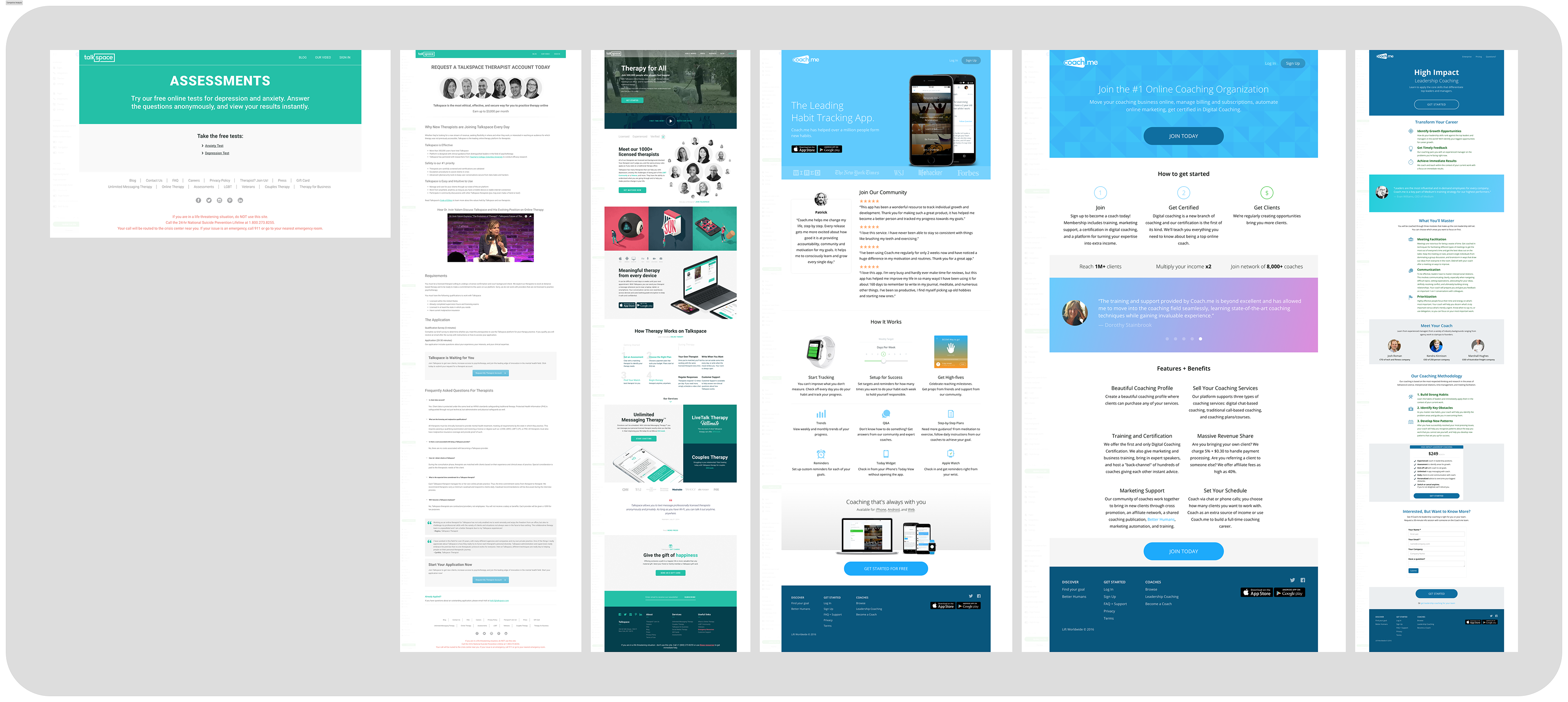Select the active white testimonial carousel dot

point(1200,339)
